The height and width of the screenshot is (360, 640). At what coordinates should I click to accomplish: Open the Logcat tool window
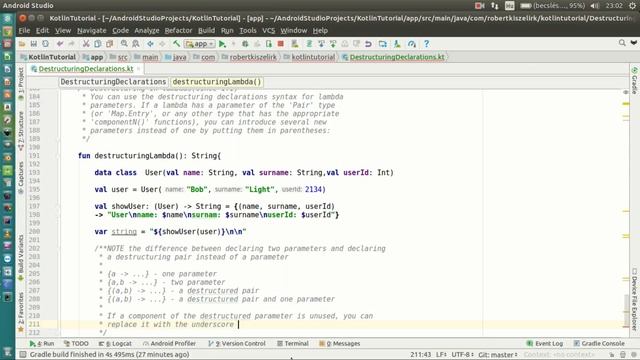click(115, 344)
